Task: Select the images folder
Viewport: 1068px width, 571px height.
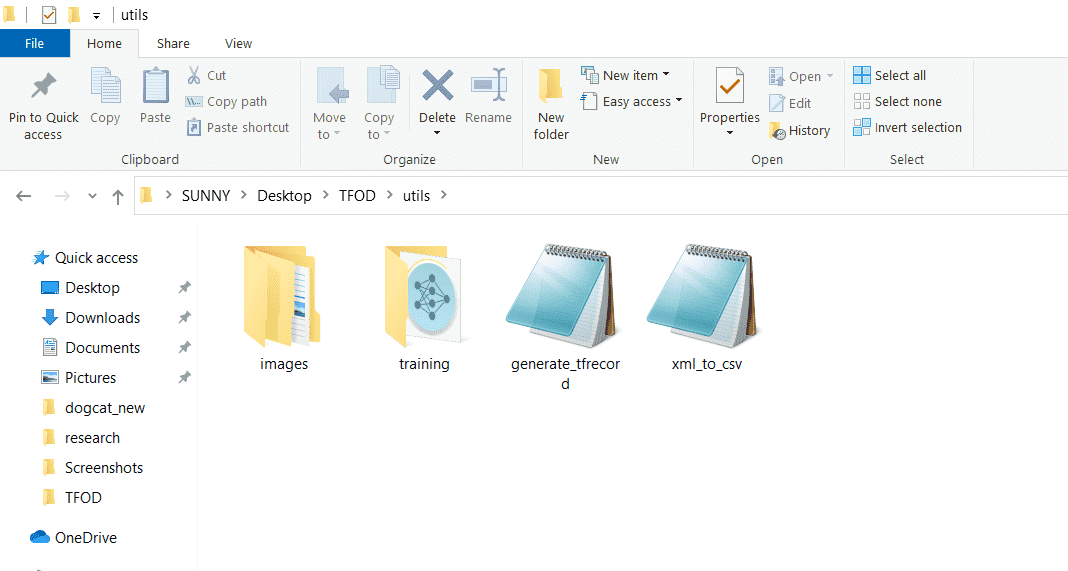Action: click(x=283, y=309)
